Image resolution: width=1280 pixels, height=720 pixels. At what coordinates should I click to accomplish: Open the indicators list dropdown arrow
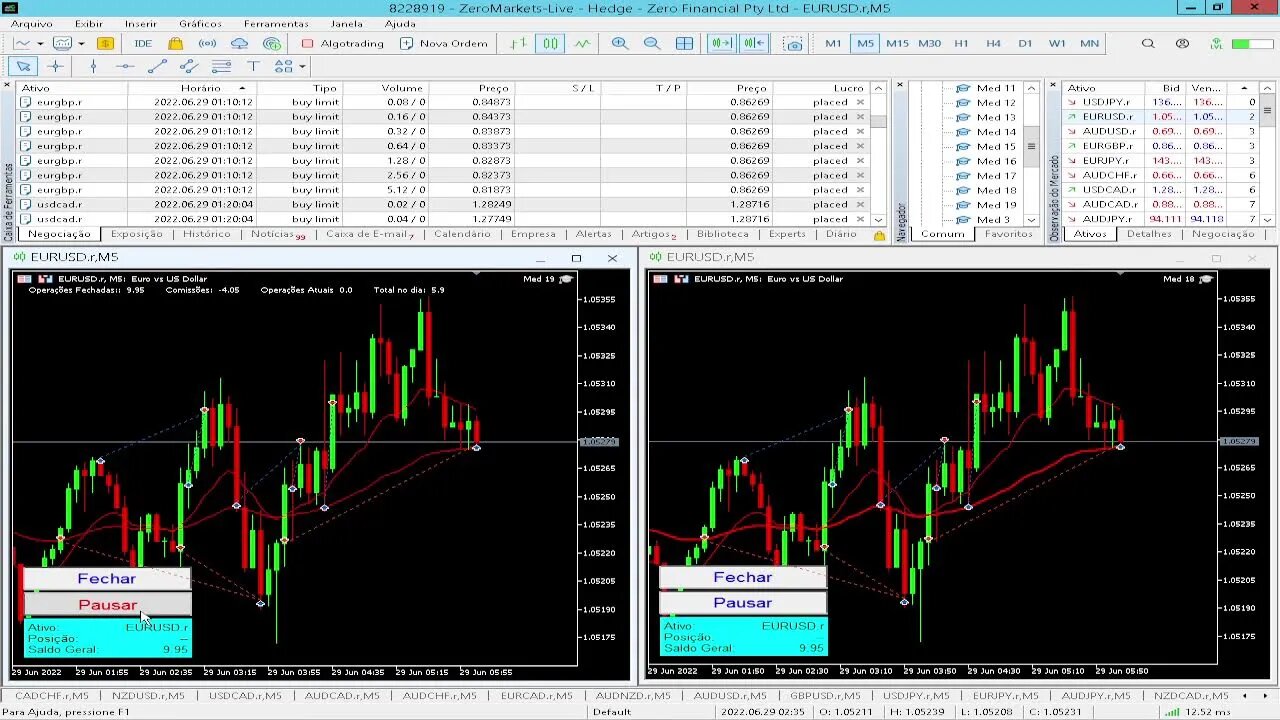click(x=81, y=44)
